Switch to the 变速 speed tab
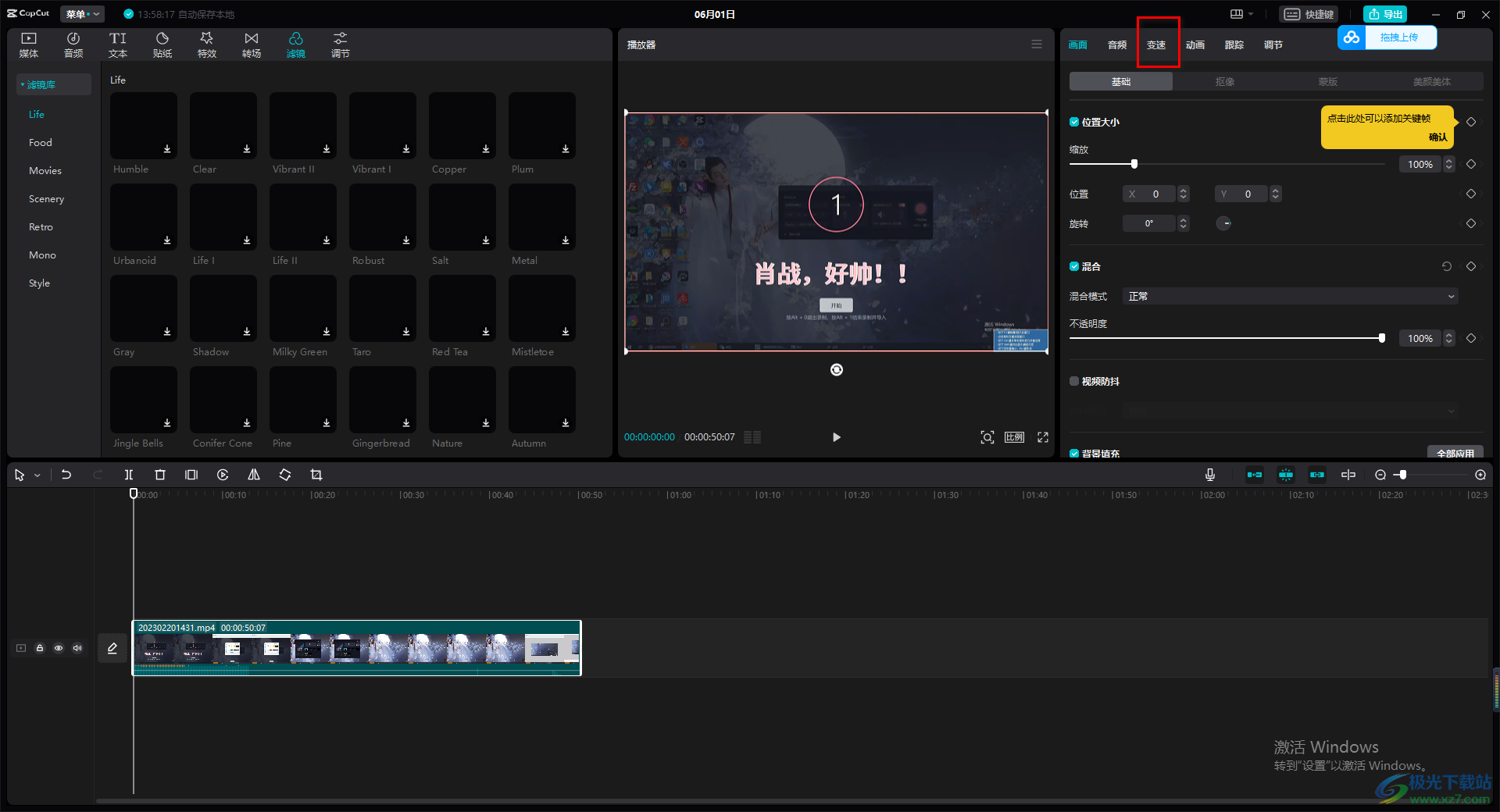The height and width of the screenshot is (812, 1500). 1156,45
